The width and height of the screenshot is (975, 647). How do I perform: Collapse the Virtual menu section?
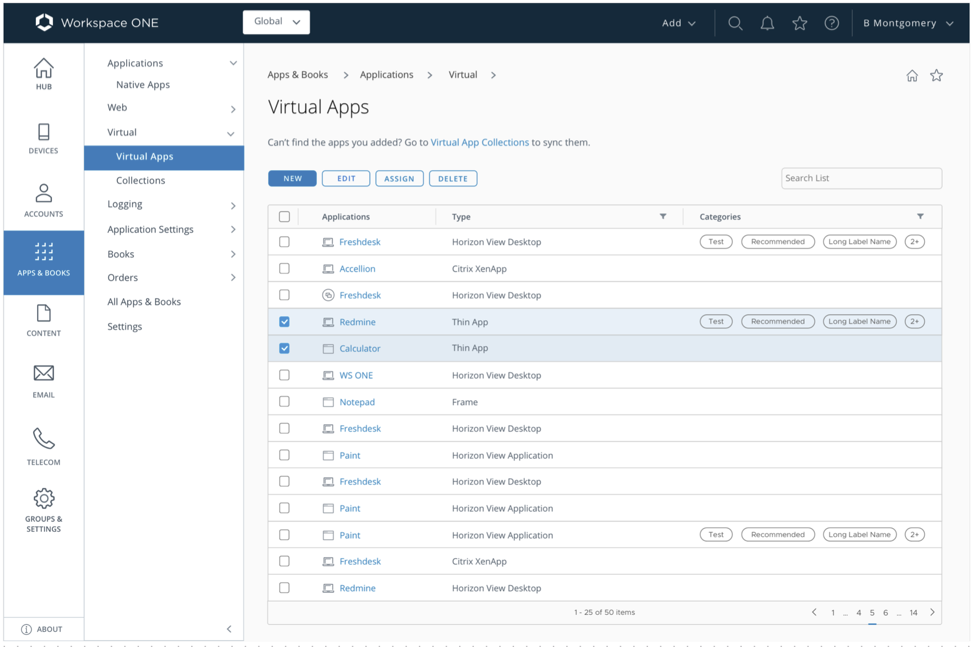click(231, 134)
